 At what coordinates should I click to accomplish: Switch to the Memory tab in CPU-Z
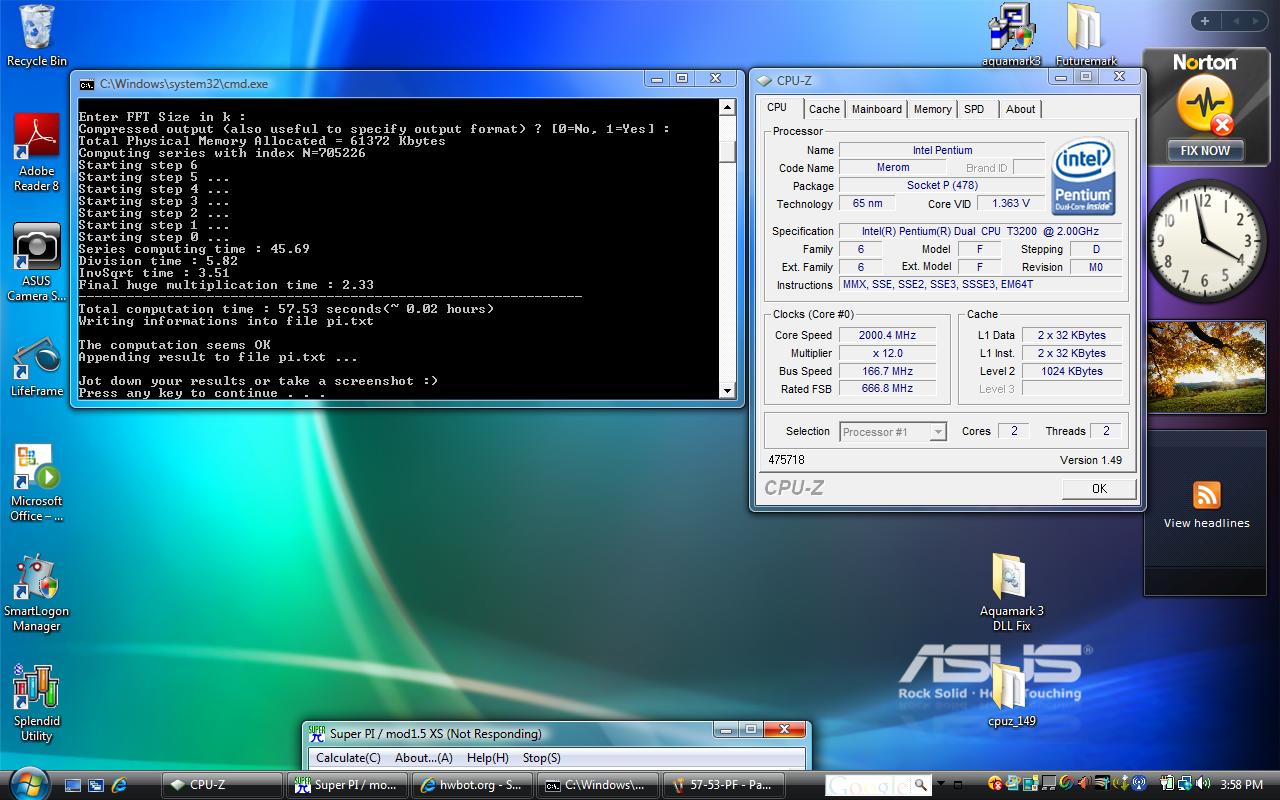pyautogui.click(x=932, y=109)
